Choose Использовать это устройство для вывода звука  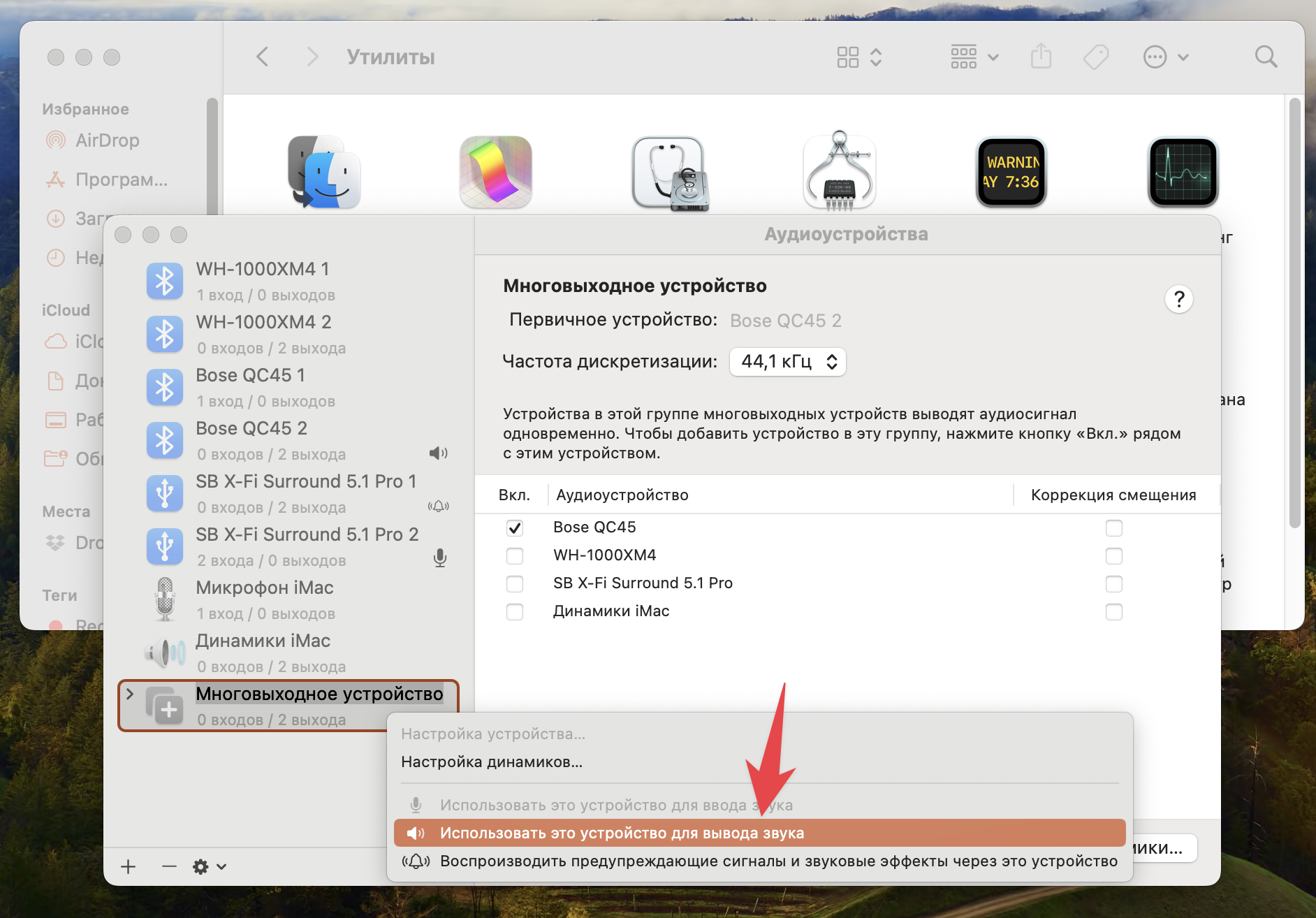pos(760,833)
